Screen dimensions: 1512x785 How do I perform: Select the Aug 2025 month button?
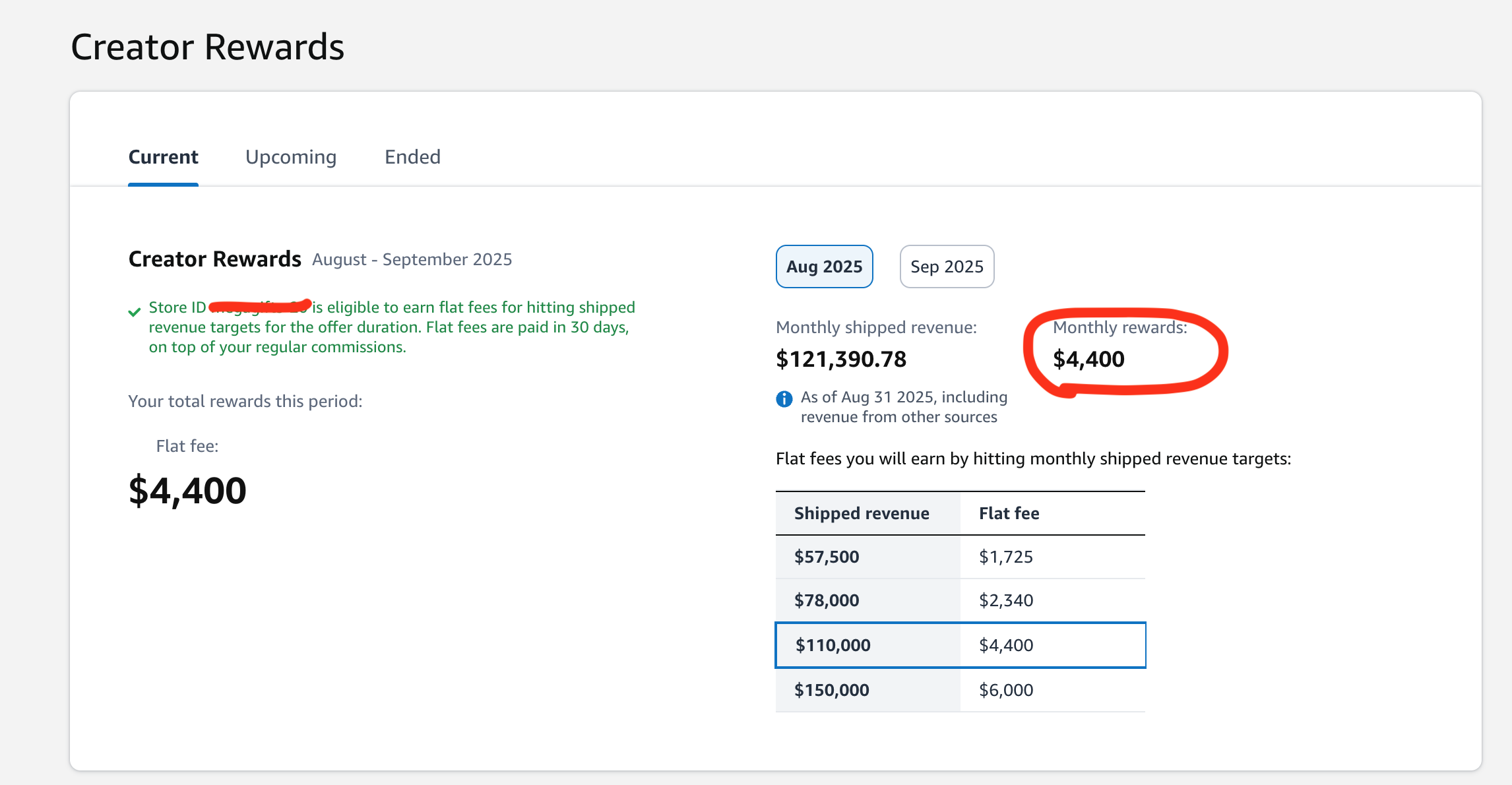point(824,267)
